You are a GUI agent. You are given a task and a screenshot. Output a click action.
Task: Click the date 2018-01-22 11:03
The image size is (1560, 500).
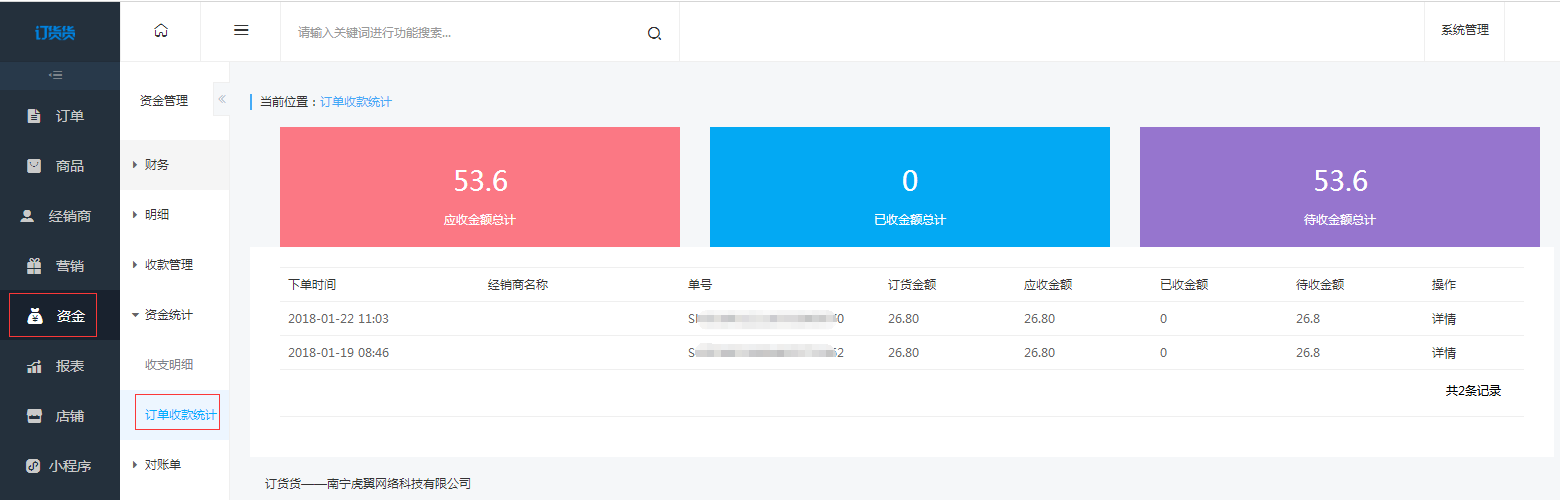(338, 319)
